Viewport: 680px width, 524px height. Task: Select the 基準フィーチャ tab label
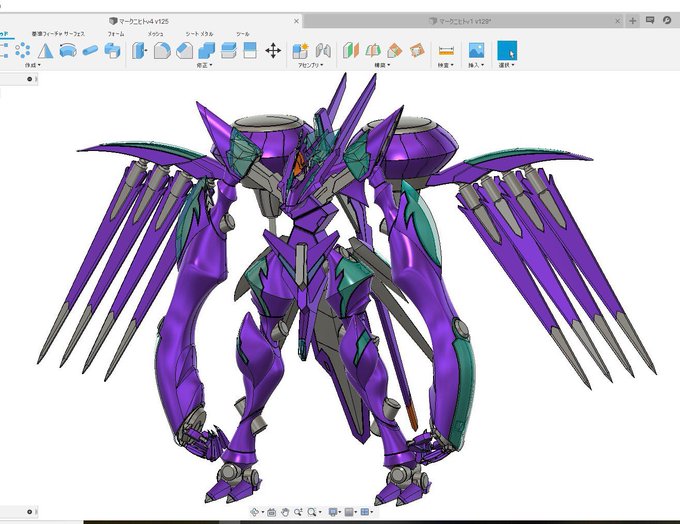(46, 34)
